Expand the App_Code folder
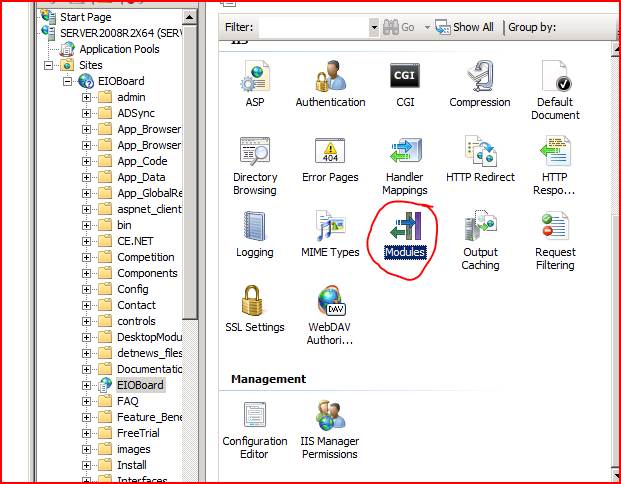 [x=86, y=161]
